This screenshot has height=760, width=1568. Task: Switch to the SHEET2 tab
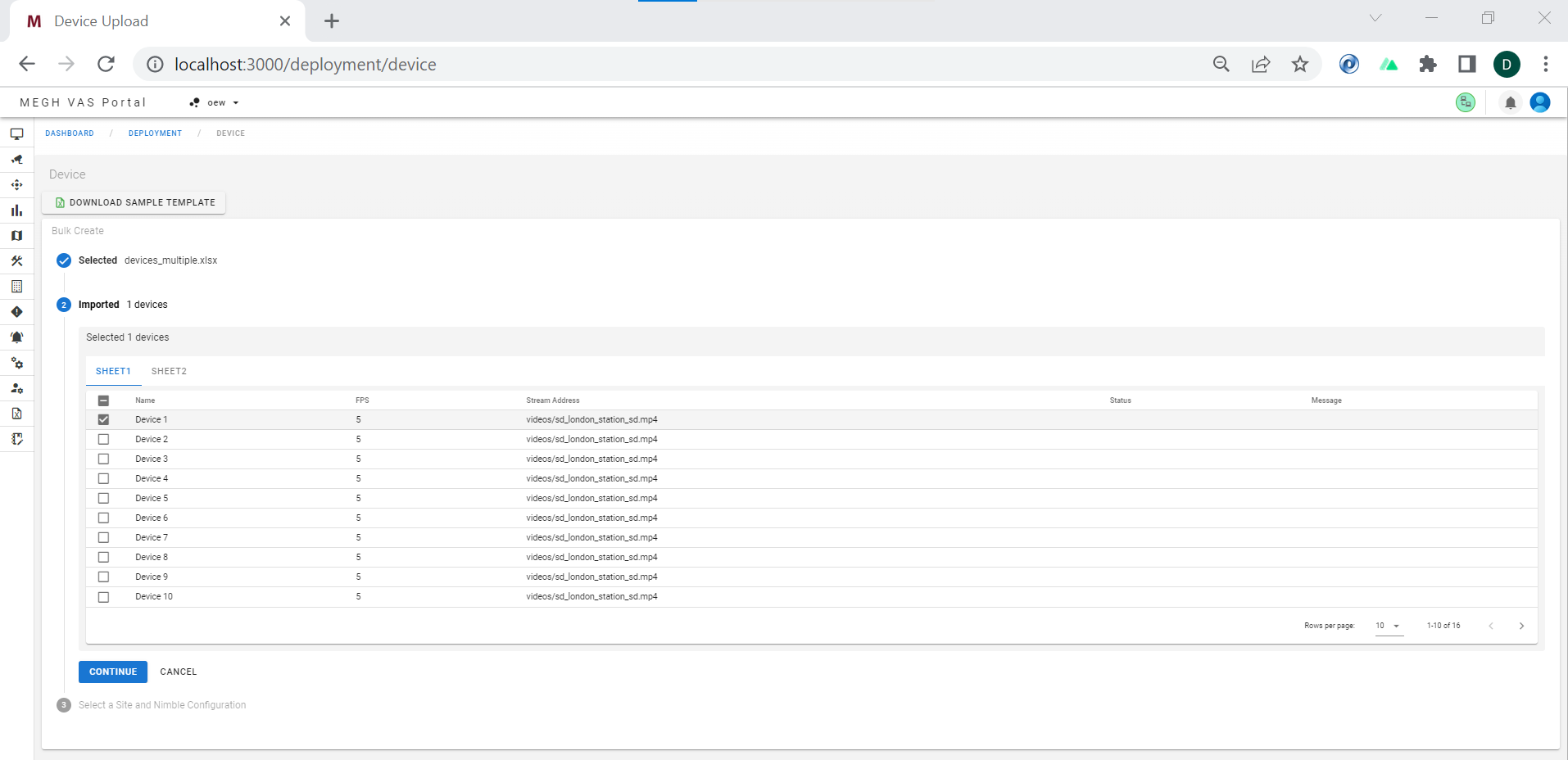[x=169, y=371]
